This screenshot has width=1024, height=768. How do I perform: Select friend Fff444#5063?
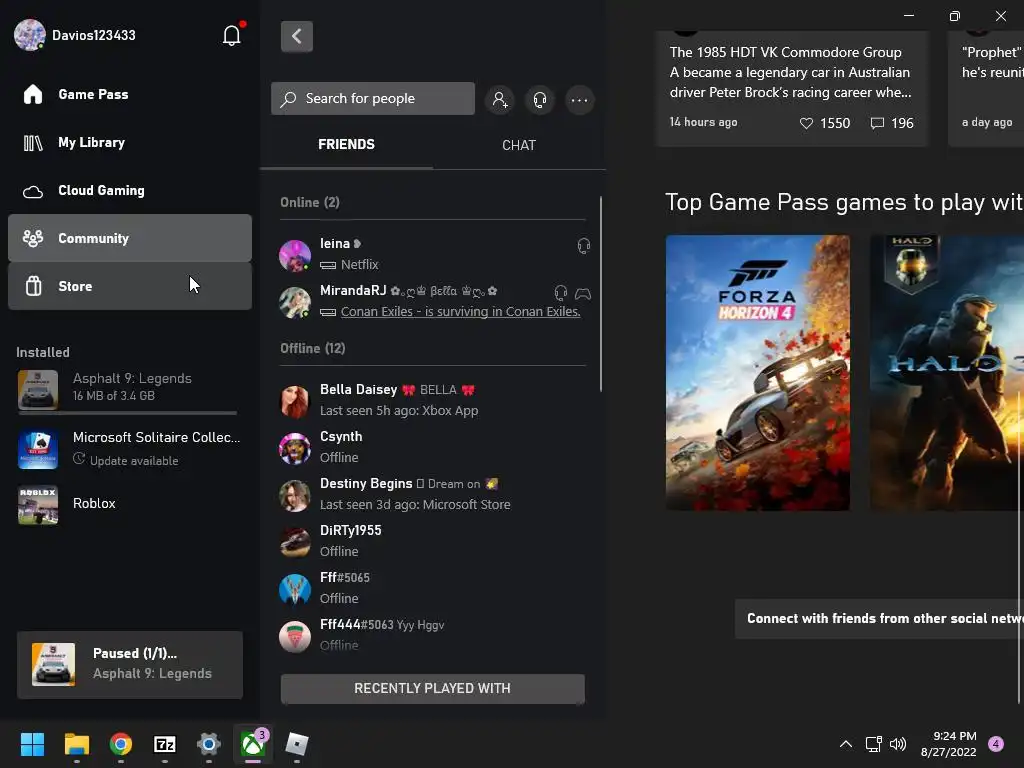[431, 633]
